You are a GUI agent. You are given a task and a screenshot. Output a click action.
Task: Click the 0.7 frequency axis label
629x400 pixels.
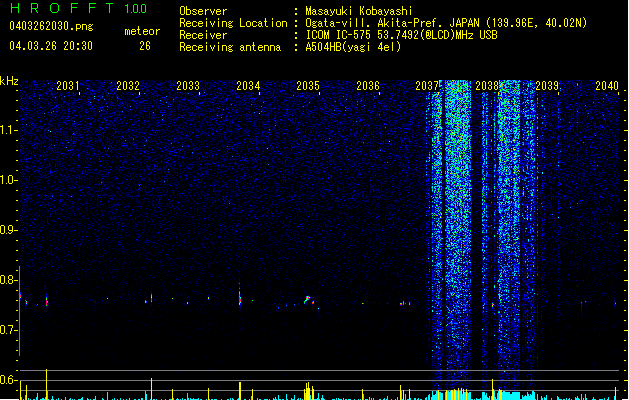coord(9,330)
